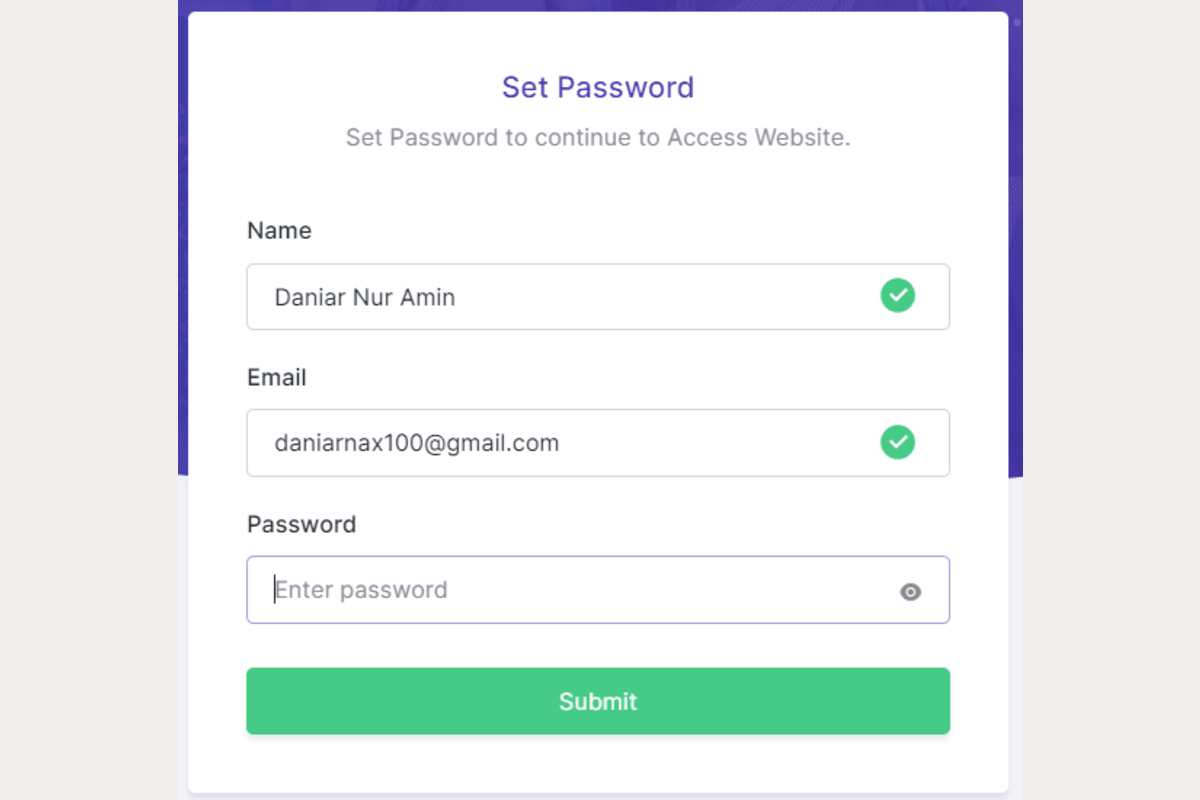Click the blinking text cursor in Password field
The image size is (1200, 800).
coord(275,590)
